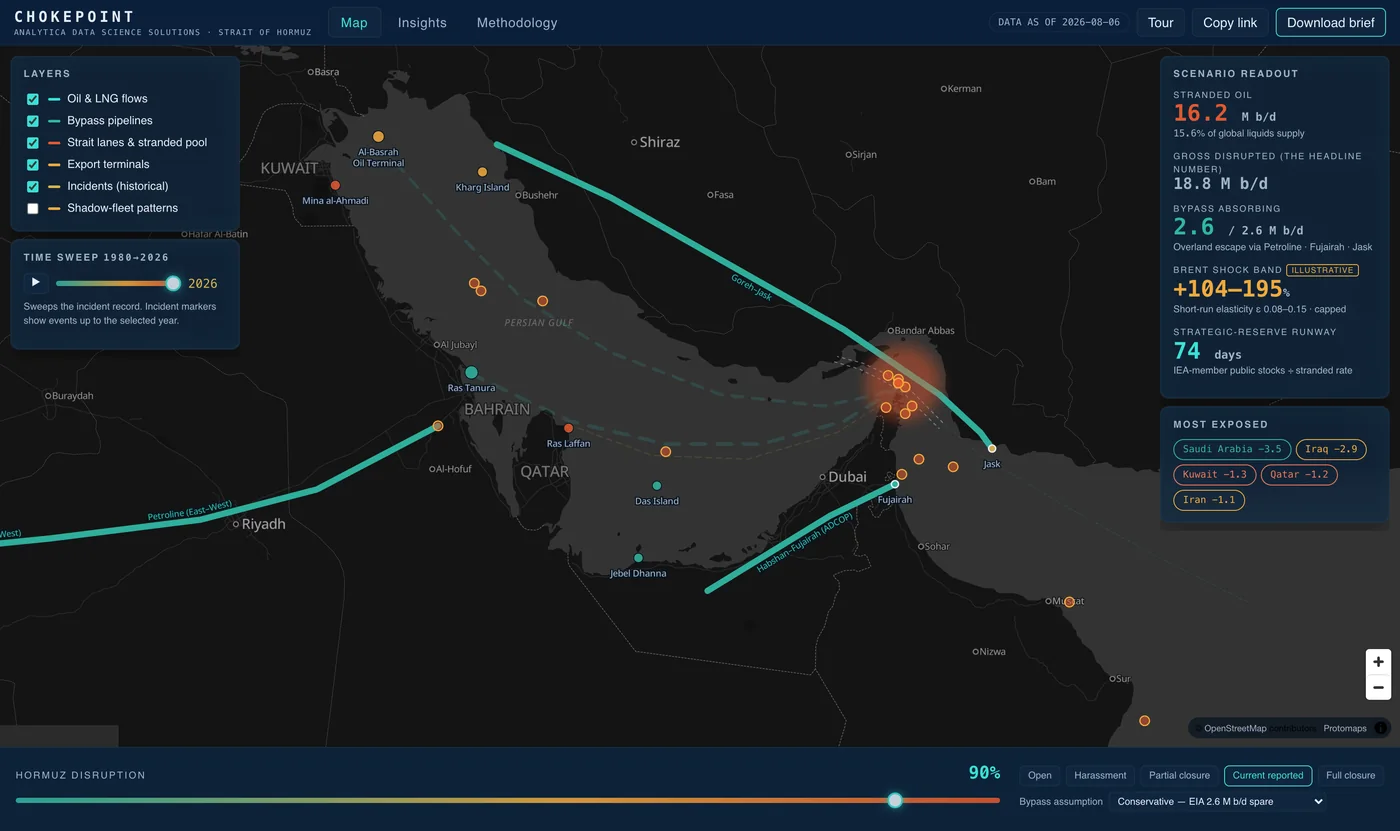The image size is (1400, 831).
Task: Click the +104–195% Brent shock value
Action: (1231, 289)
